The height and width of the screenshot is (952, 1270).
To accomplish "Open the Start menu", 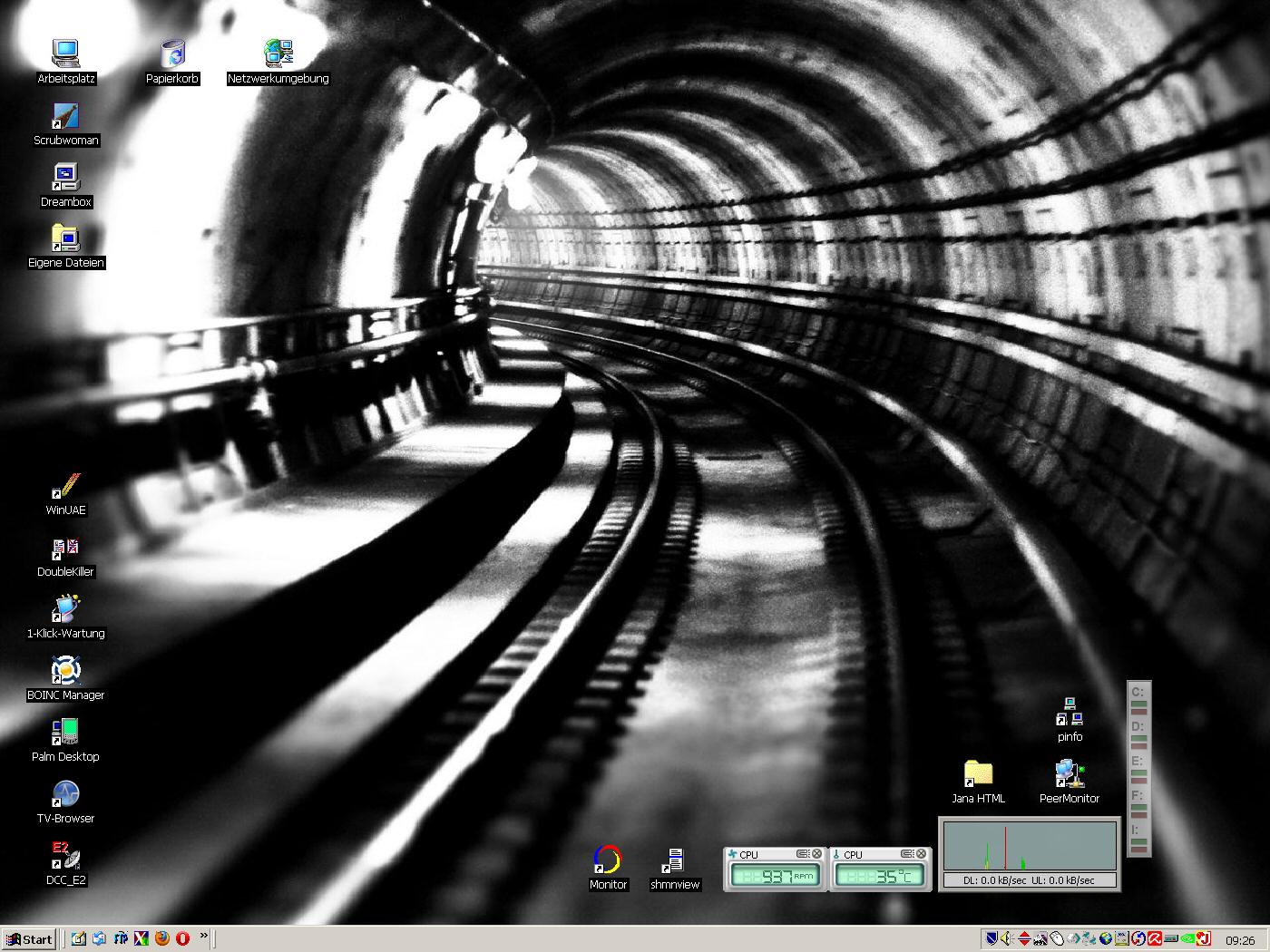I will click(29, 939).
